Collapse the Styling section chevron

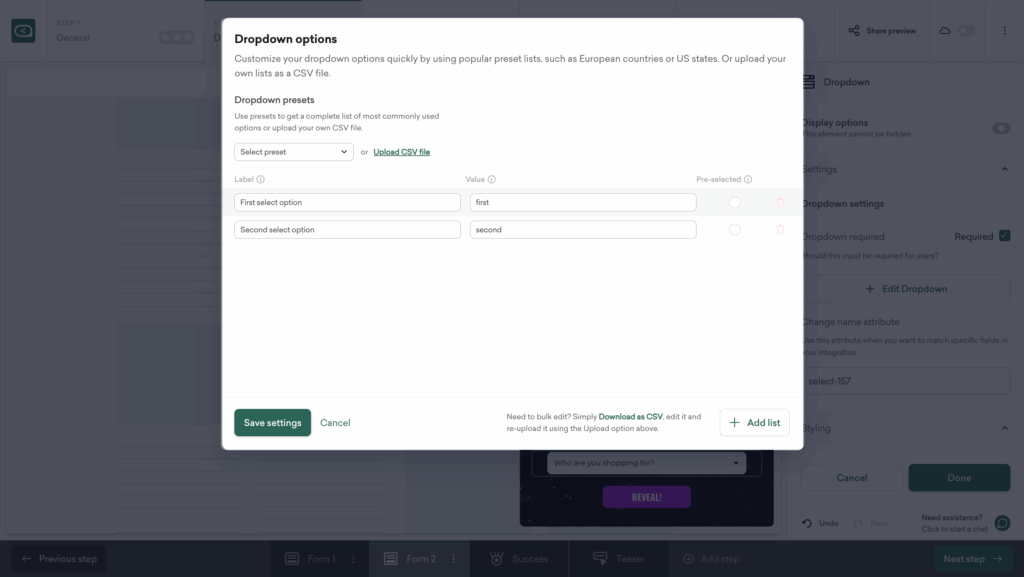pos(1004,428)
